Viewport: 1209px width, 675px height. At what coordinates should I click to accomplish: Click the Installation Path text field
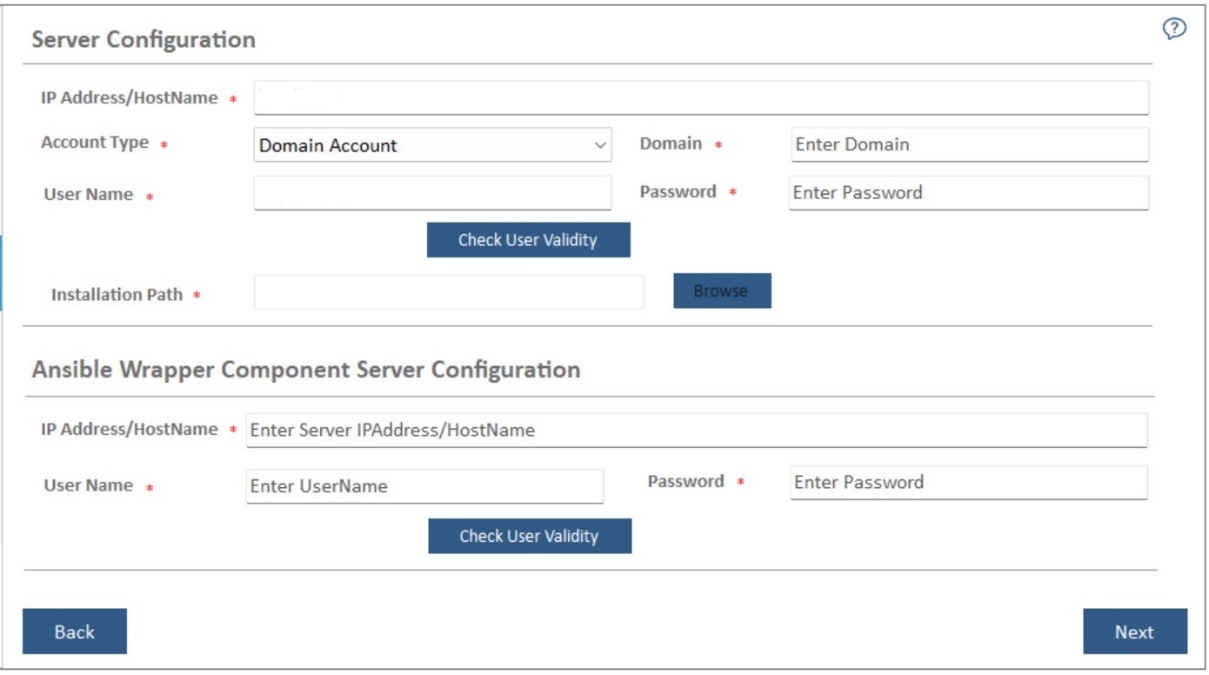449,292
